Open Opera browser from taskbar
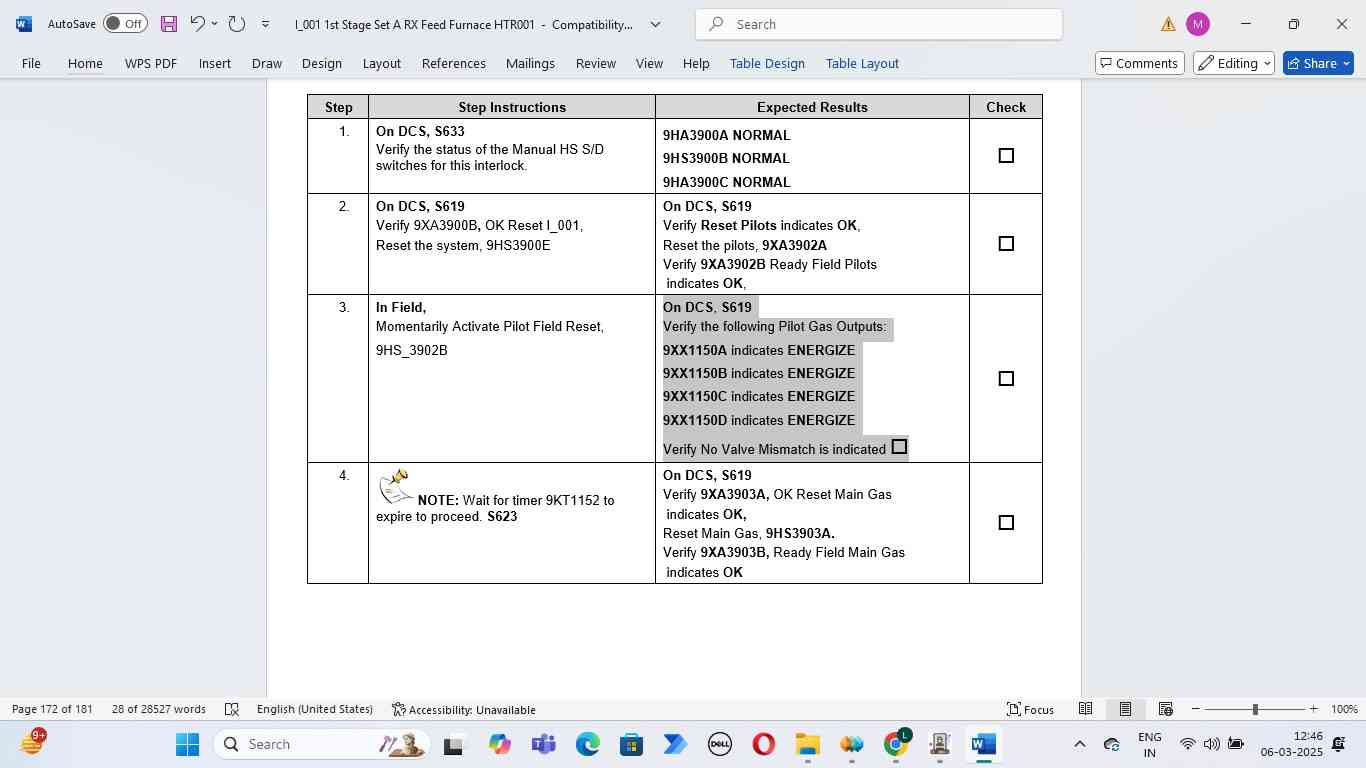1366x768 pixels. 763,744
